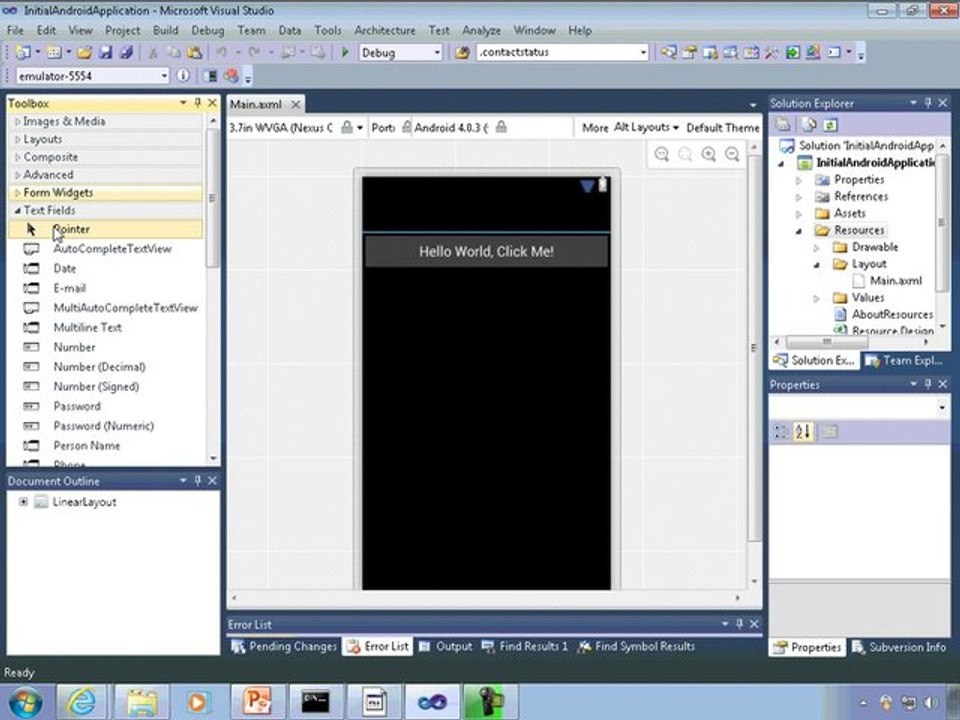Open the Debug configuration dropdown
The image size is (960, 720).
click(x=437, y=53)
